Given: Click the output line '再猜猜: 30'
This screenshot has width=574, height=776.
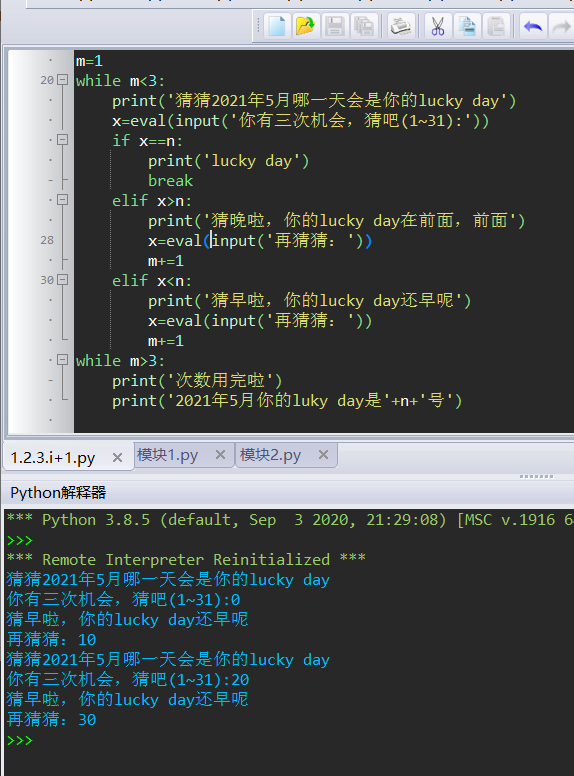Looking at the screenshot, I should pos(51,720).
